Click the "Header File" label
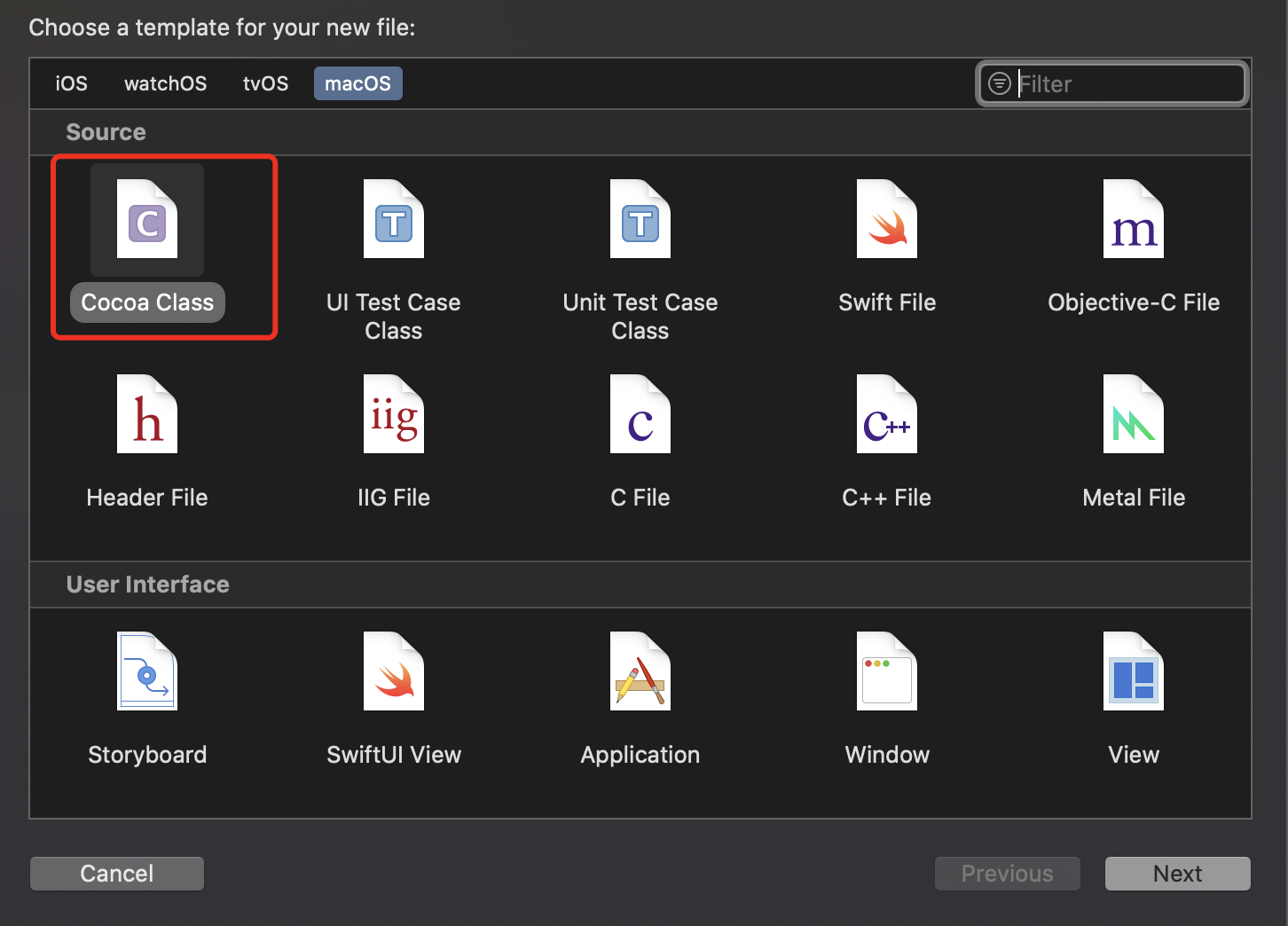This screenshot has height=926, width=1288. [147, 498]
